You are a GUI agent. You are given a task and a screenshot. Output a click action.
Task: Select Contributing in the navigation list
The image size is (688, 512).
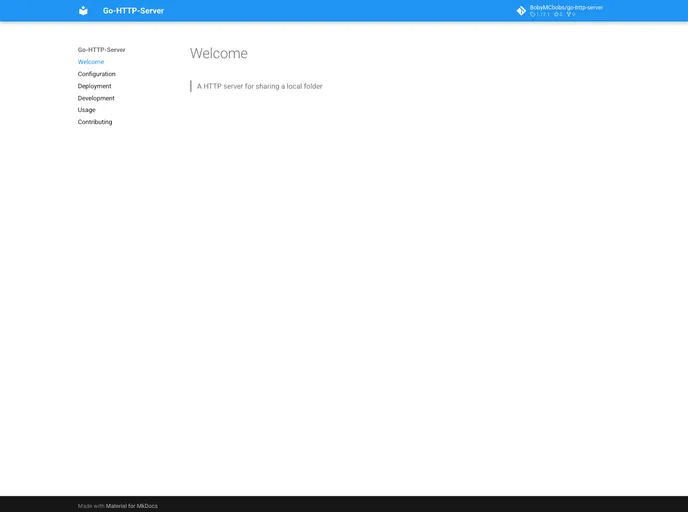pos(95,122)
